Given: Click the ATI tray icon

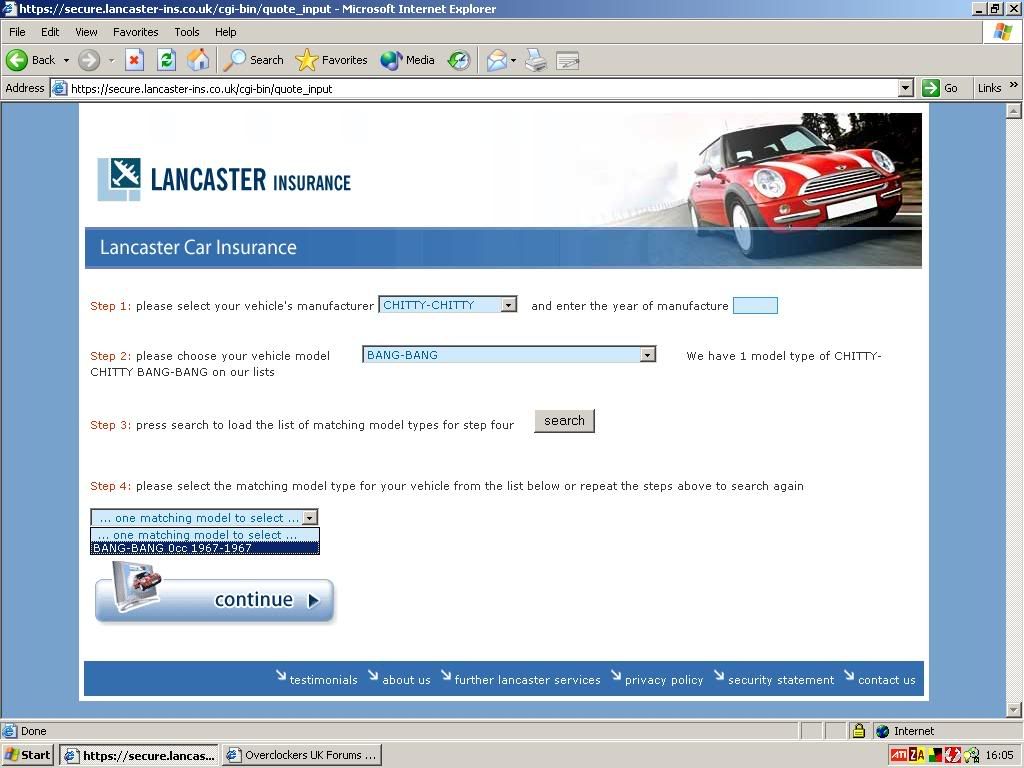Looking at the screenshot, I should (x=899, y=756).
